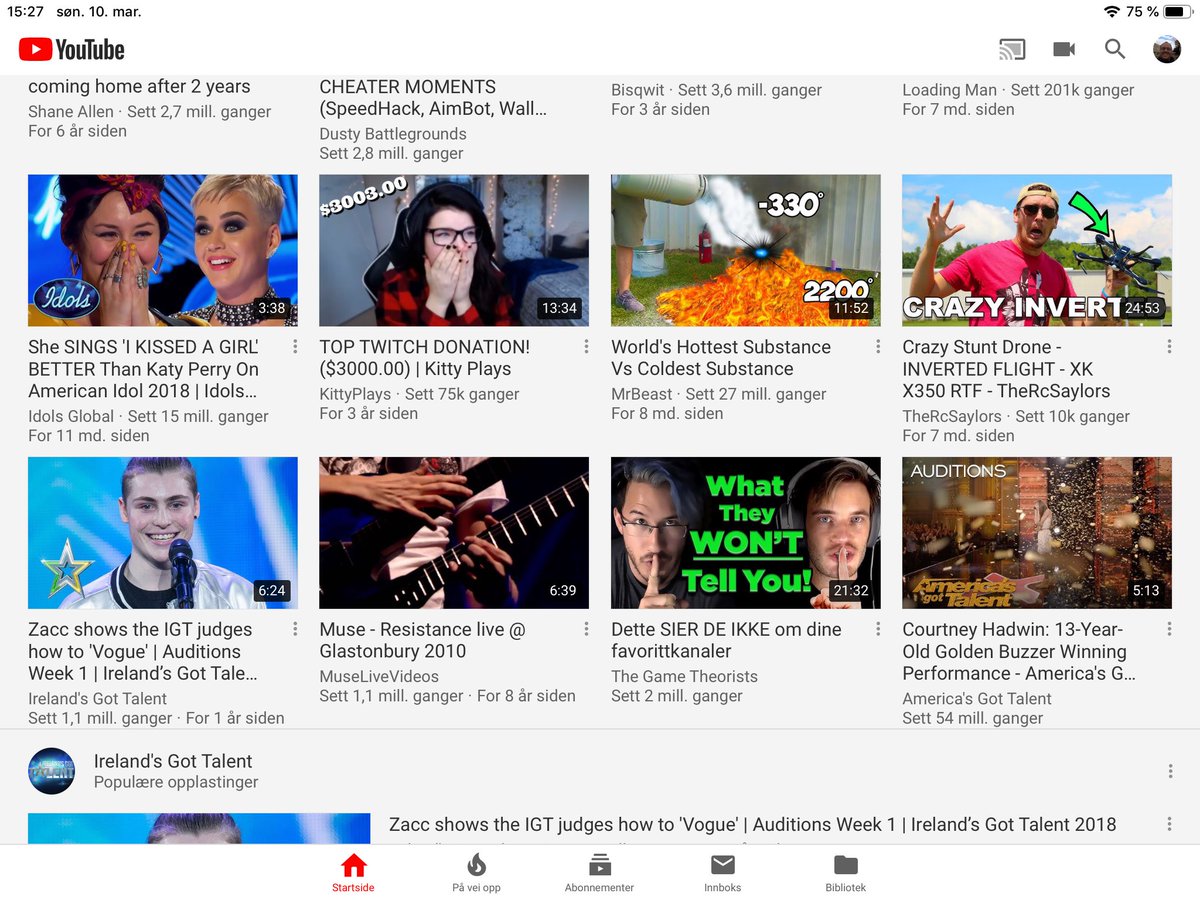Tap the KittyPlays channel info
The width and height of the screenshot is (1200, 900).
pos(420,404)
